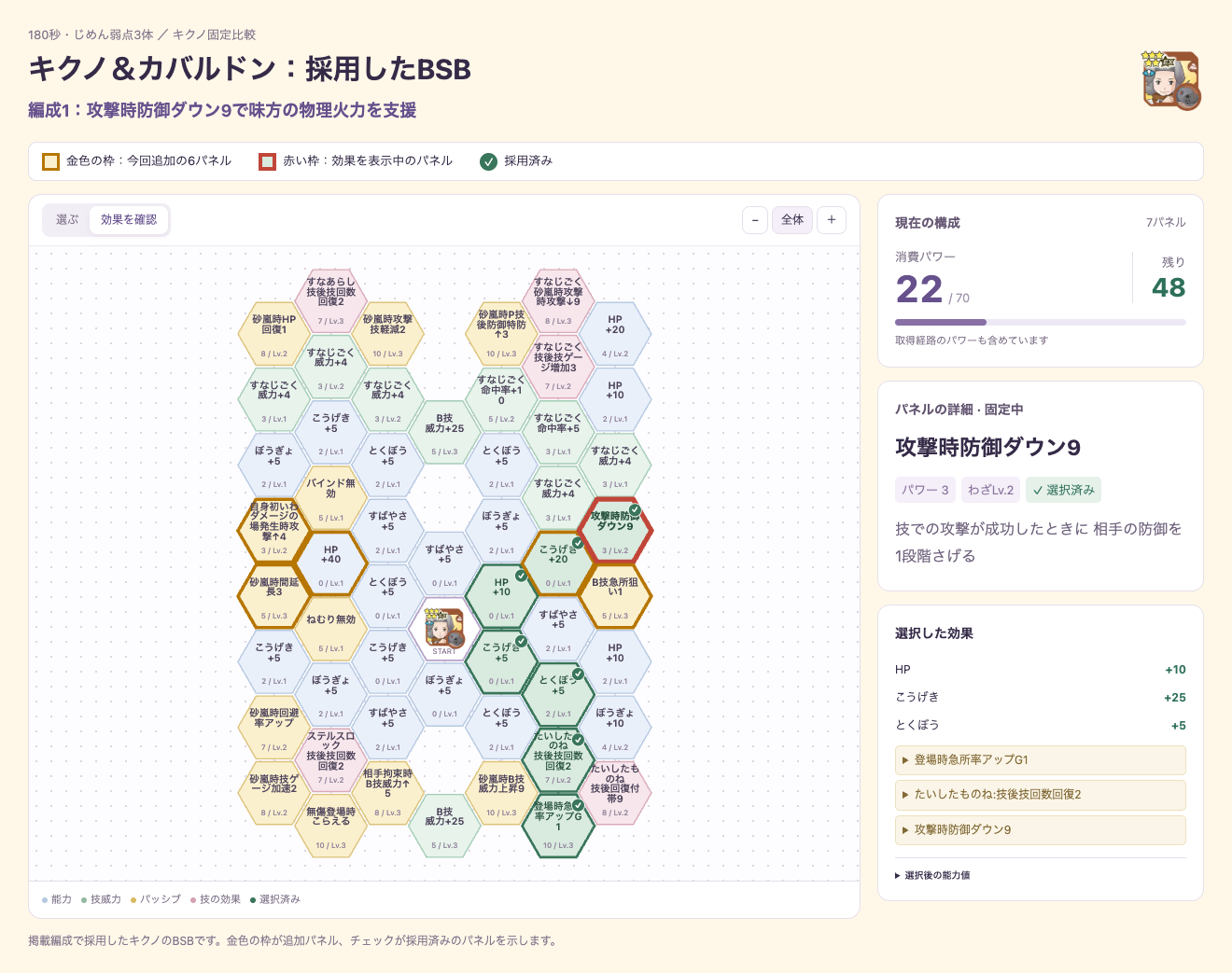Screen dimensions: 1232x973
Task: Click the HP +10 effect row in 選択した効果
Action: (x=1040, y=670)
